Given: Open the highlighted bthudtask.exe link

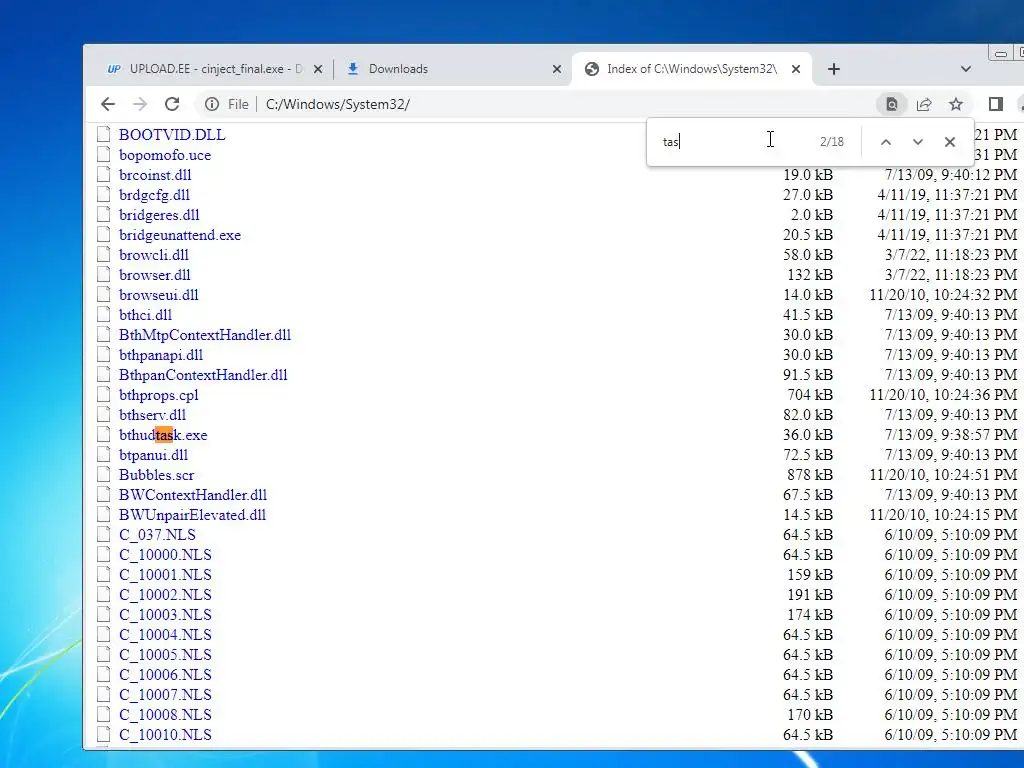Looking at the screenshot, I should (163, 435).
